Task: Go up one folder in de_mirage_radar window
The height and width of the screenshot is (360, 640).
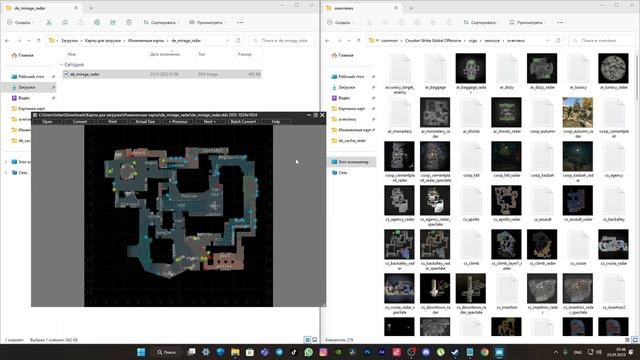Action: (x=39, y=40)
